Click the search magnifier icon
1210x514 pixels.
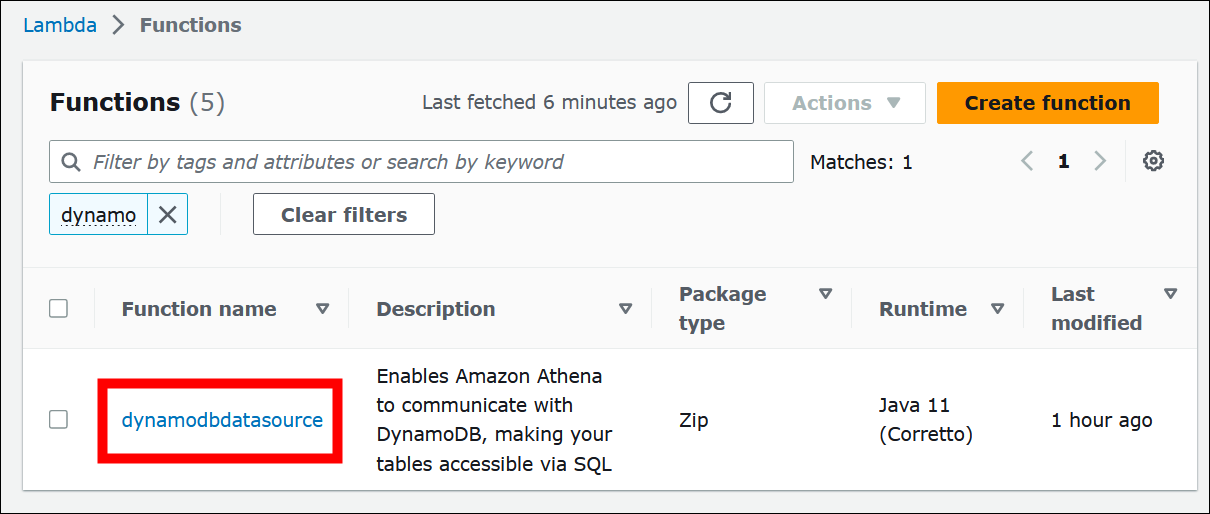pos(71,162)
